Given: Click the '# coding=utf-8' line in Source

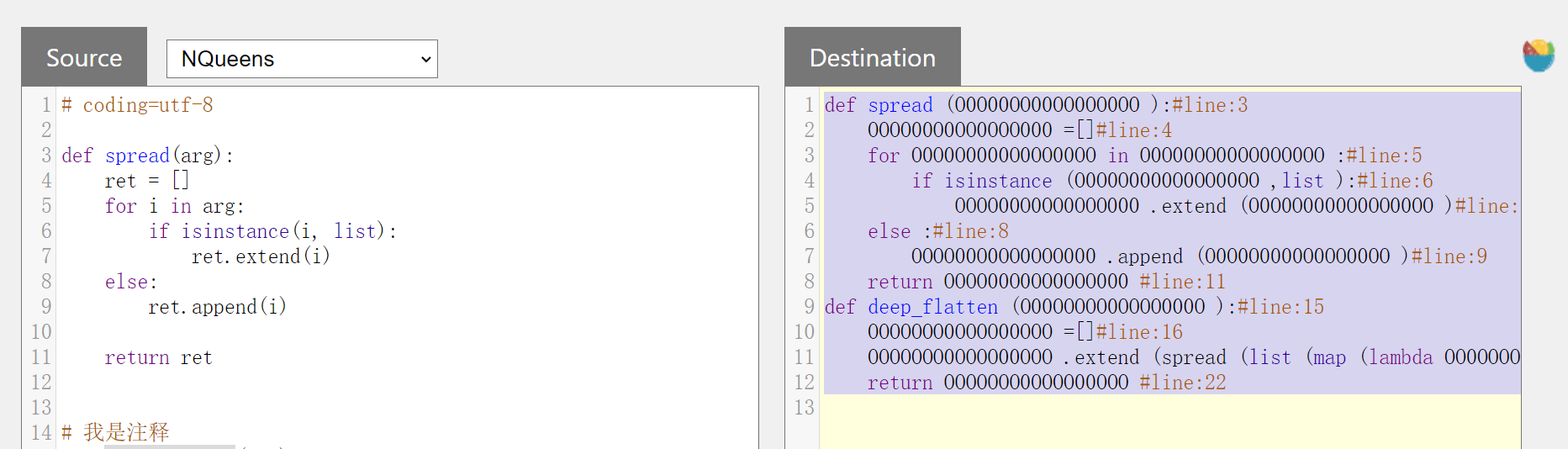Looking at the screenshot, I should 137,105.
